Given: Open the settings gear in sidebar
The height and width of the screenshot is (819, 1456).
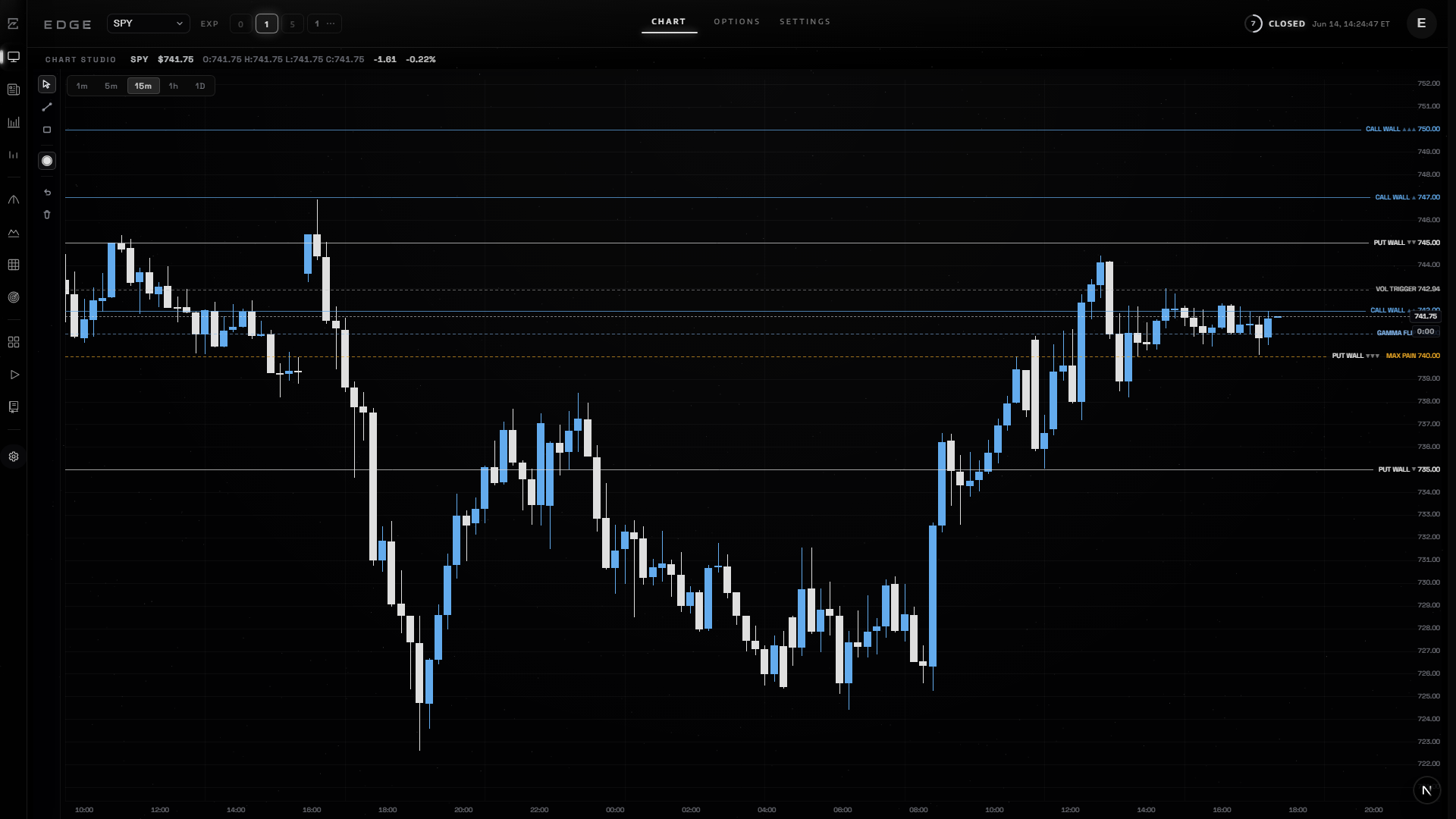Looking at the screenshot, I should (14, 457).
